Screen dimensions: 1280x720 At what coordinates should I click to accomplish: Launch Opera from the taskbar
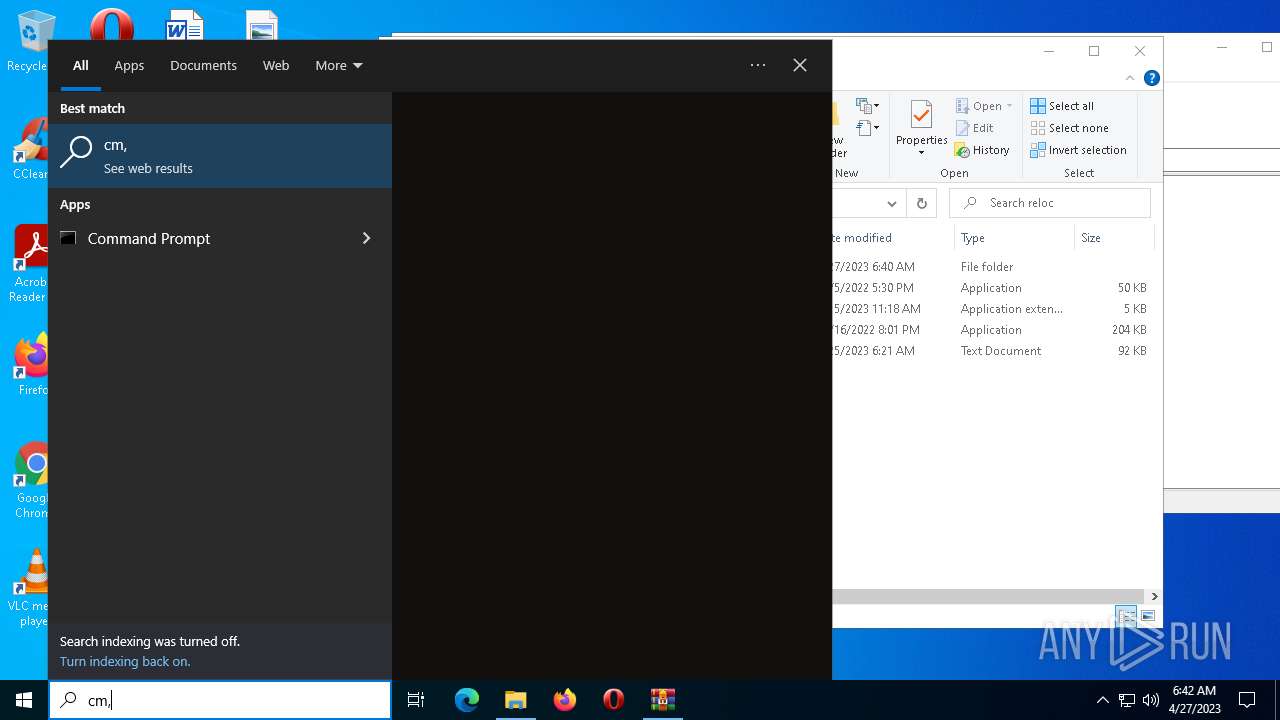(614, 700)
